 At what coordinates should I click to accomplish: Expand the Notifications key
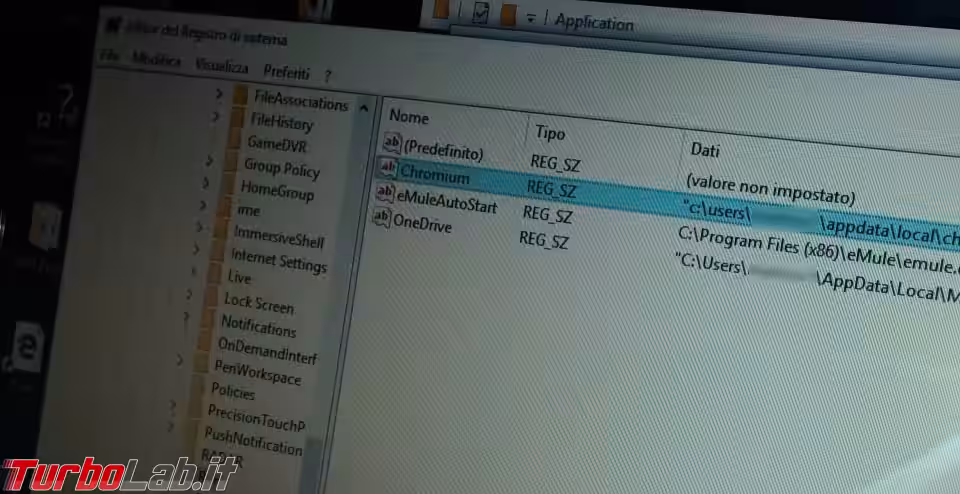[186, 317]
